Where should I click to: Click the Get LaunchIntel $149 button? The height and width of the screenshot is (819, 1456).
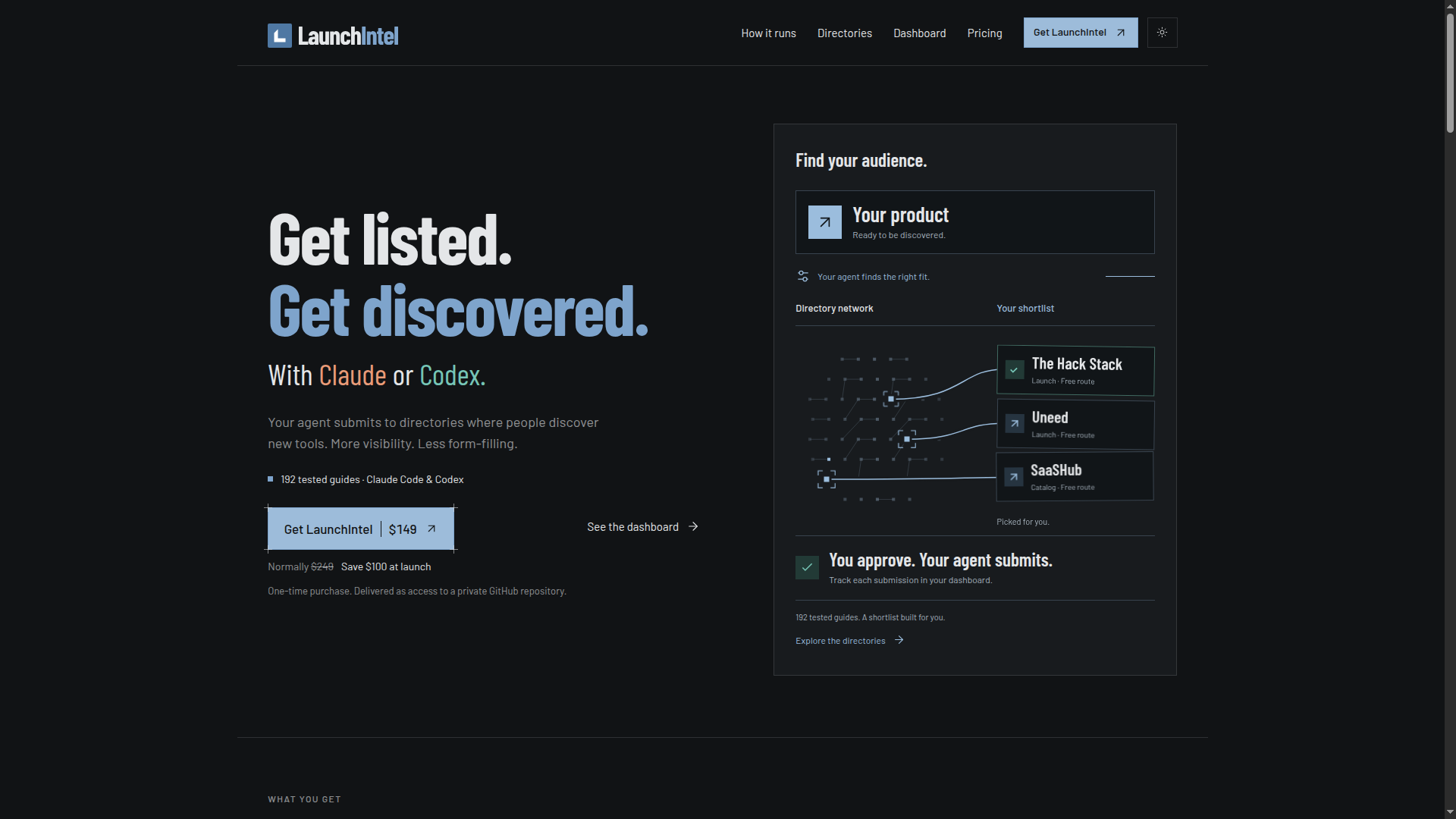point(361,529)
